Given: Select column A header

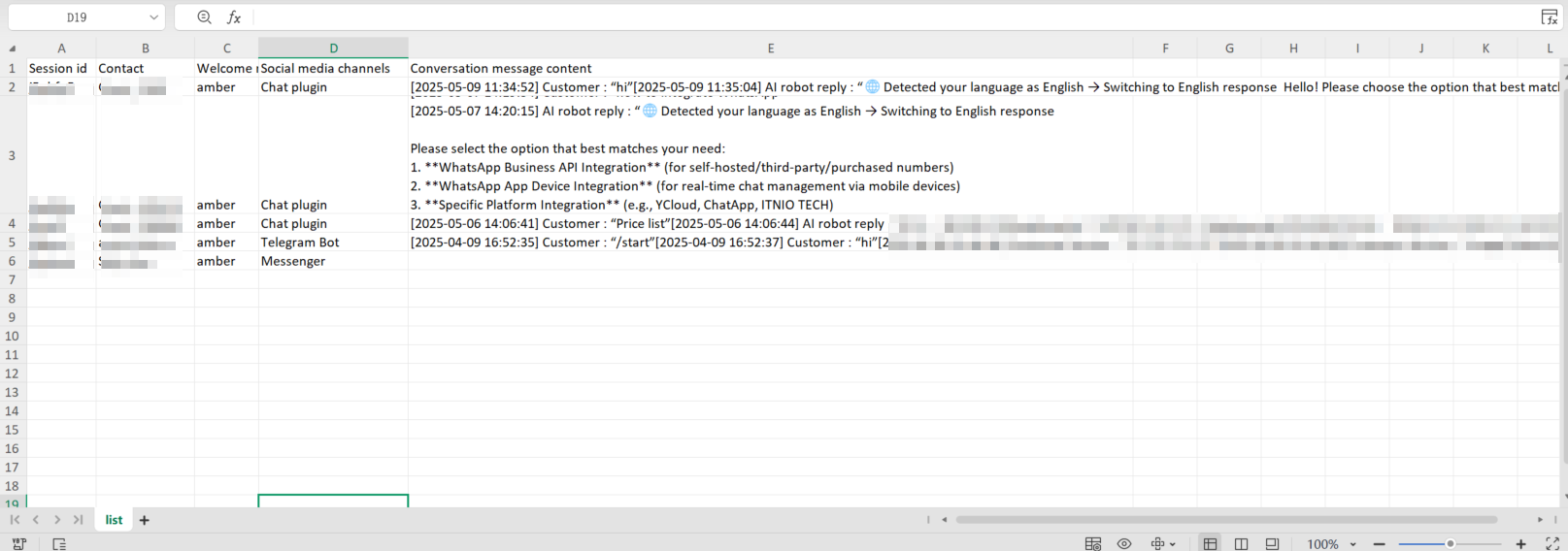Looking at the screenshot, I should coord(61,49).
